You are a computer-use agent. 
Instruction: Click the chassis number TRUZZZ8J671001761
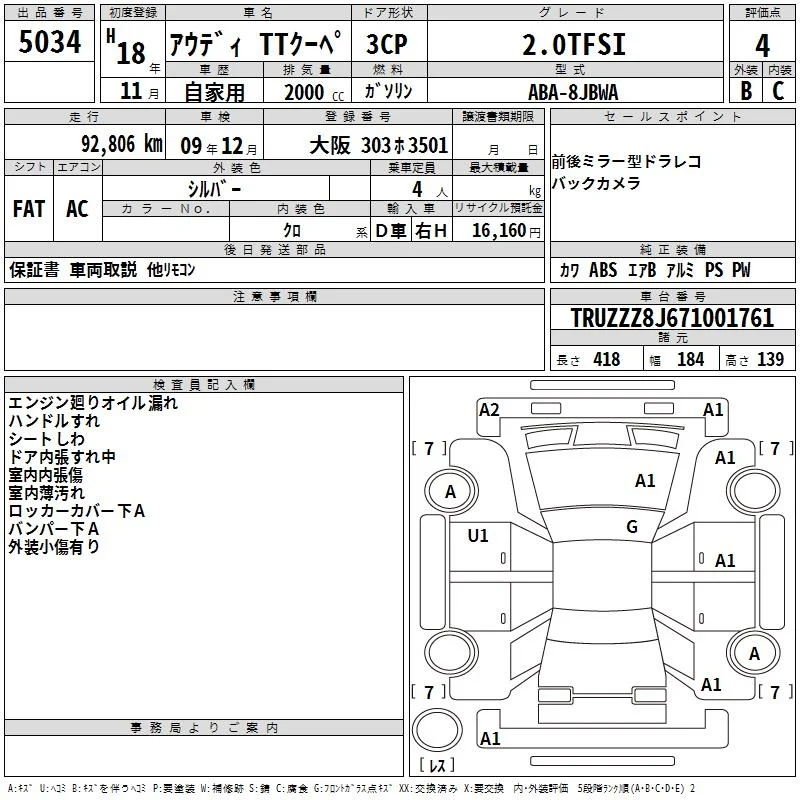coord(672,317)
